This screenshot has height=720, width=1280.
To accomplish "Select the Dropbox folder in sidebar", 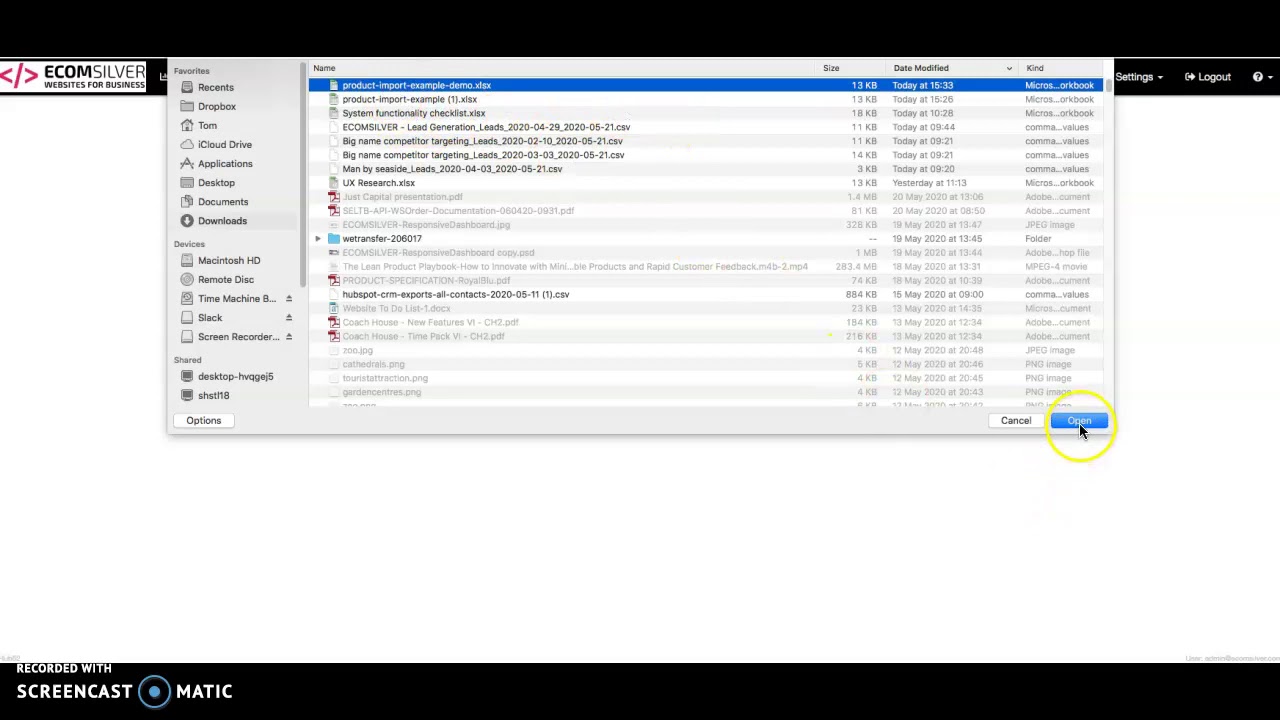I will click(216, 106).
